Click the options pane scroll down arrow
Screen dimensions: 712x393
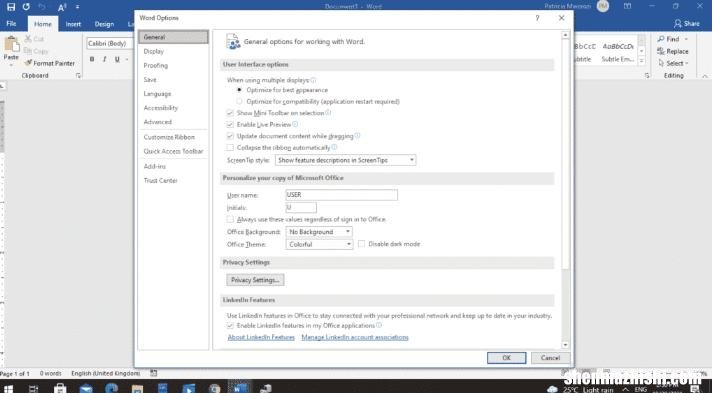[565, 345]
